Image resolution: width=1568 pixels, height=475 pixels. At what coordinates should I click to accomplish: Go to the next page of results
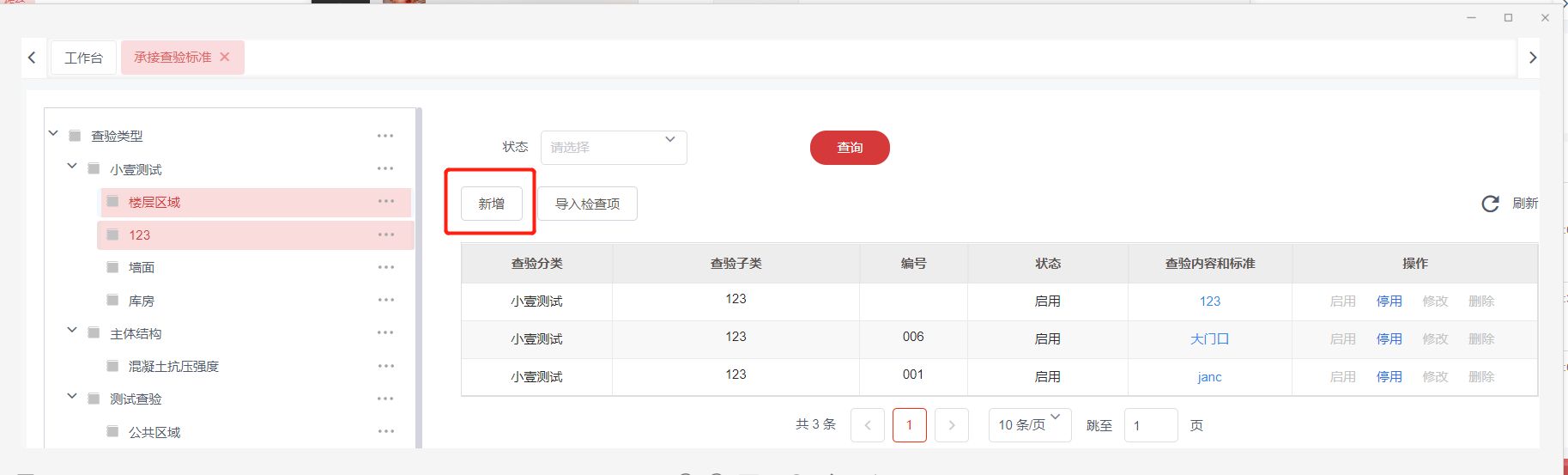click(951, 425)
